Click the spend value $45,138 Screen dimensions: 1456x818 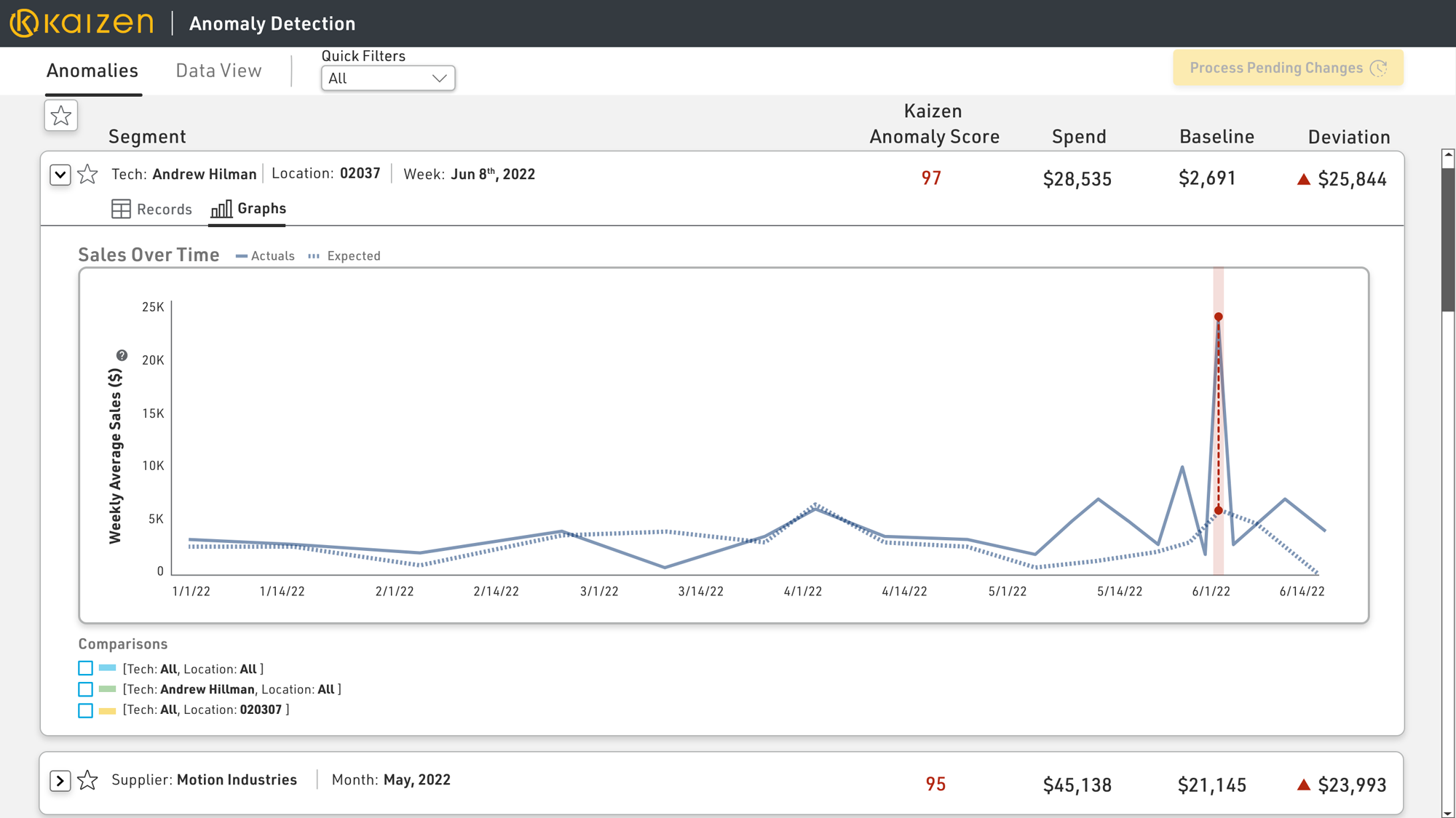coord(1077,785)
